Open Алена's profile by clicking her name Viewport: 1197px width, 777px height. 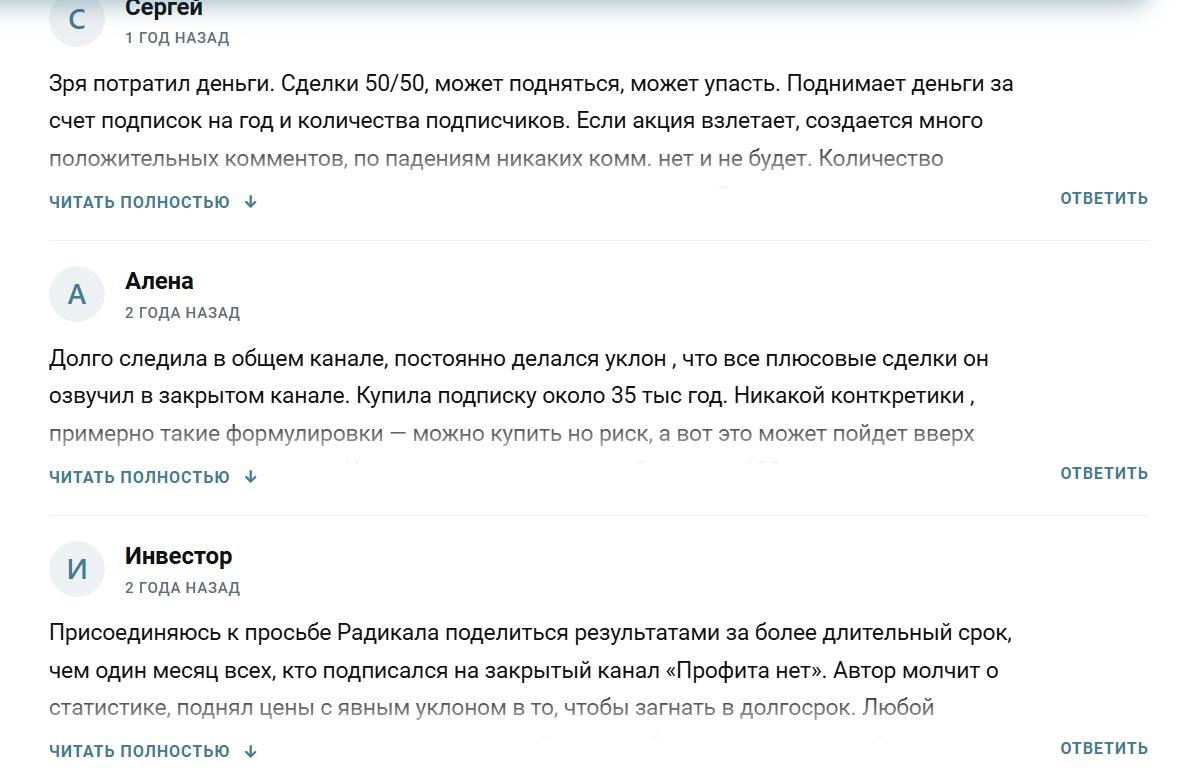click(158, 281)
